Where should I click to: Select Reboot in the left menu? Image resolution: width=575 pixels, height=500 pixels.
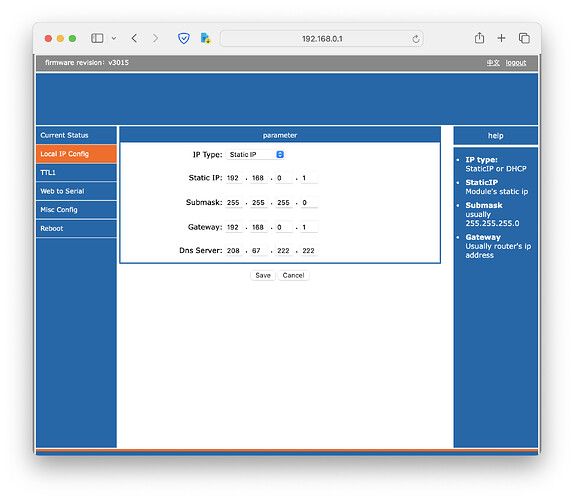pyautogui.click(x=76, y=229)
